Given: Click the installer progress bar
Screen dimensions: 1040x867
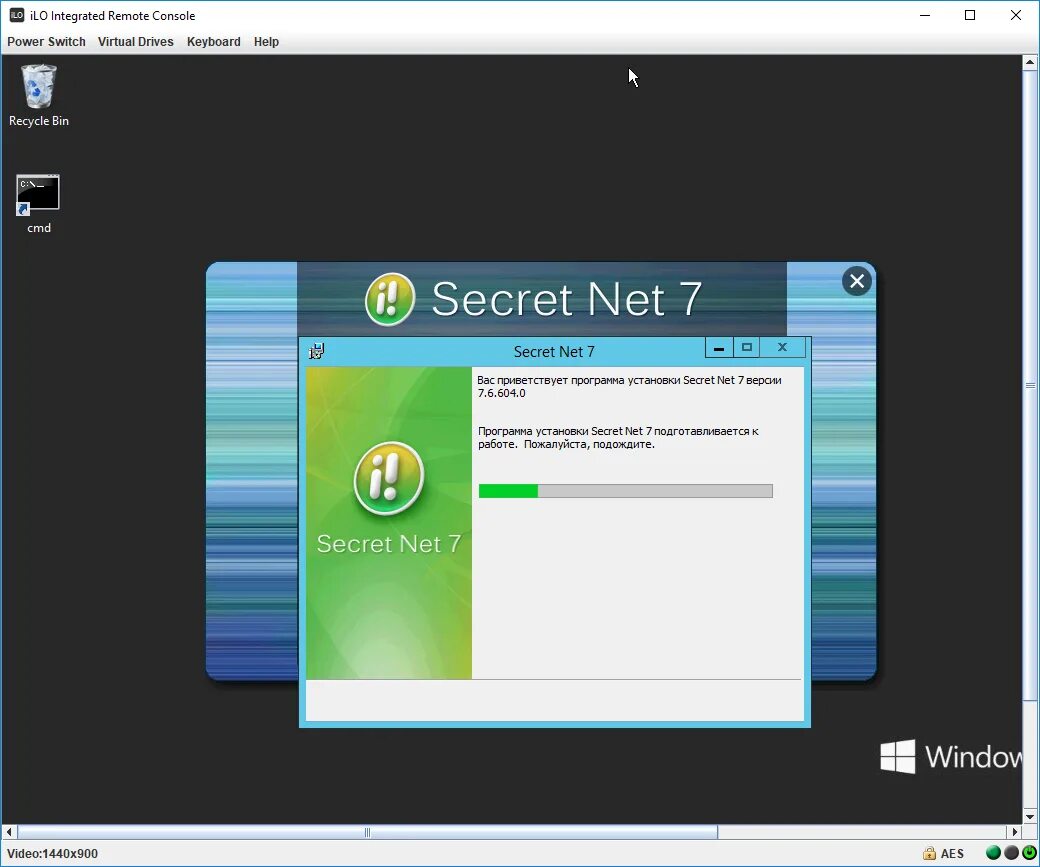Looking at the screenshot, I should pos(625,491).
